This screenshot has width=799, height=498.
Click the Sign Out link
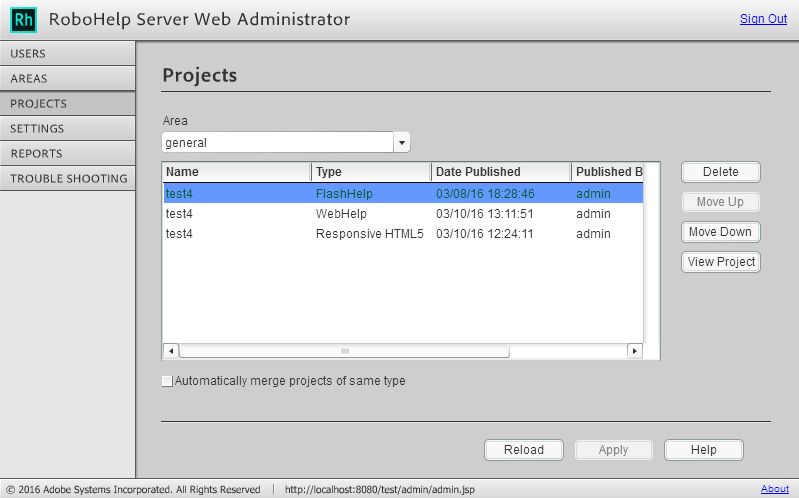click(x=763, y=19)
